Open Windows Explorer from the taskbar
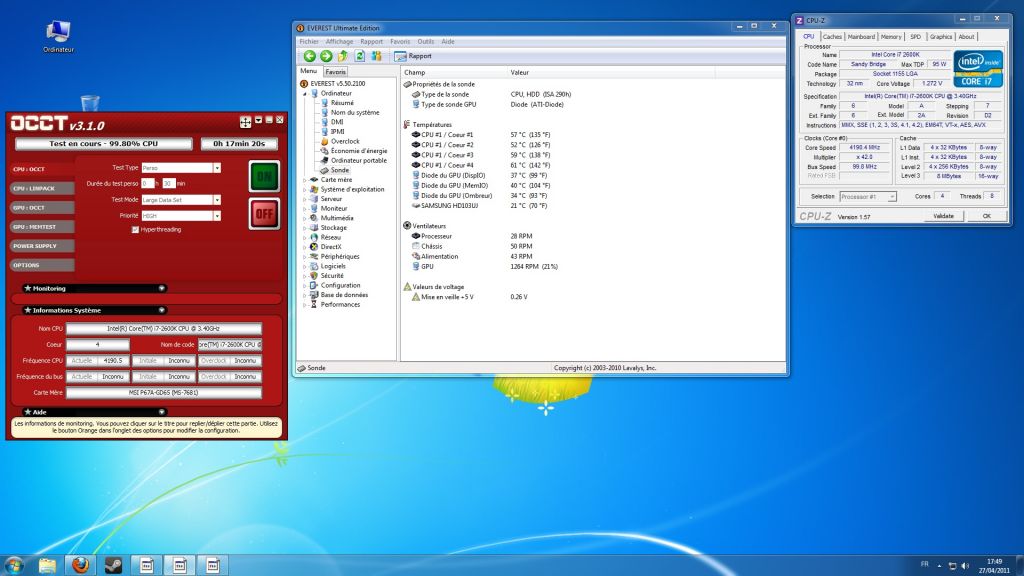The width and height of the screenshot is (1024, 576). [47, 565]
